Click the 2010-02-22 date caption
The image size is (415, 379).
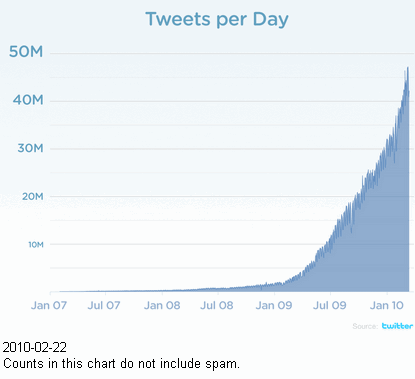point(35,347)
